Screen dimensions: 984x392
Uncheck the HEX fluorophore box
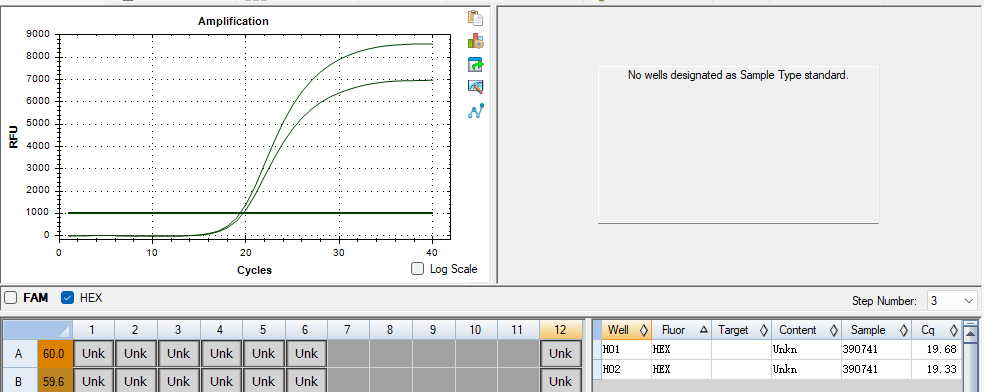click(67, 298)
